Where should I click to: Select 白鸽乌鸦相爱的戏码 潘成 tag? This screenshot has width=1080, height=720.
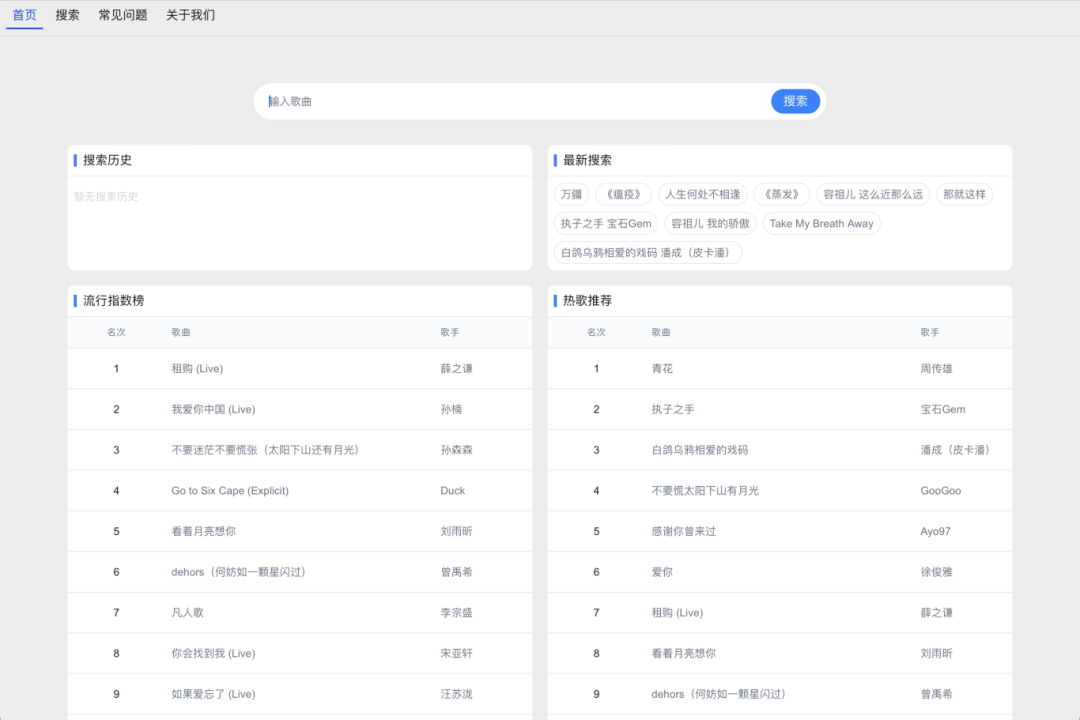(647, 252)
